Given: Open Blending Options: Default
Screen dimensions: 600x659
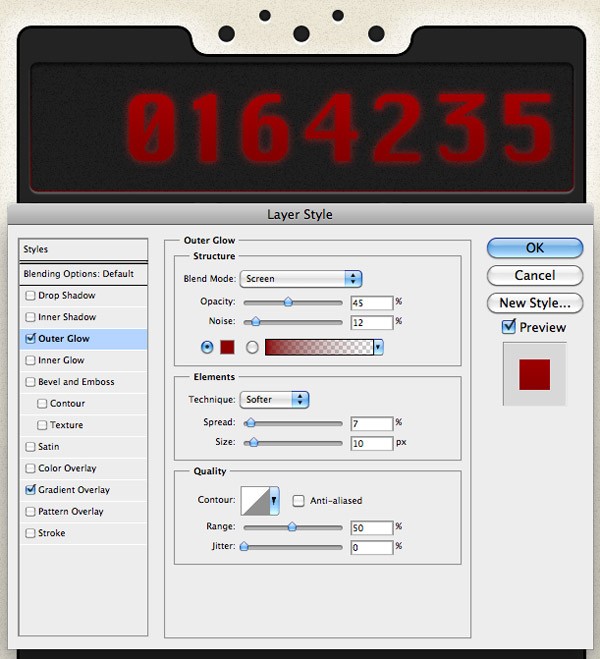Looking at the screenshot, I should point(83,274).
